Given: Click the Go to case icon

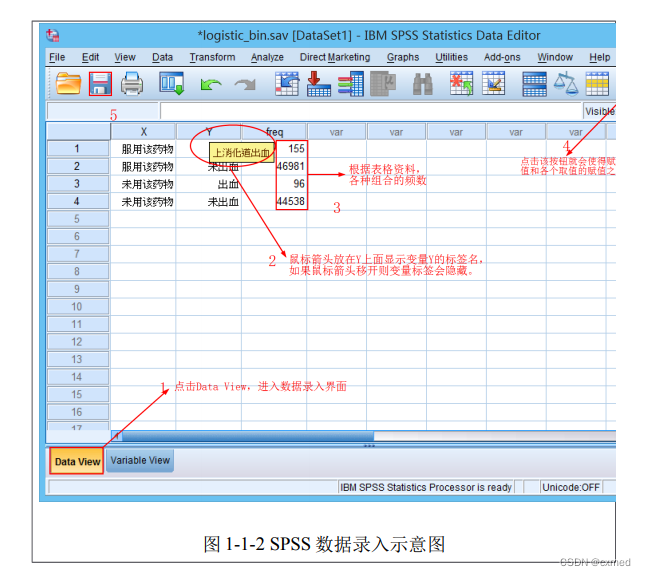Looking at the screenshot, I should [287, 84].
